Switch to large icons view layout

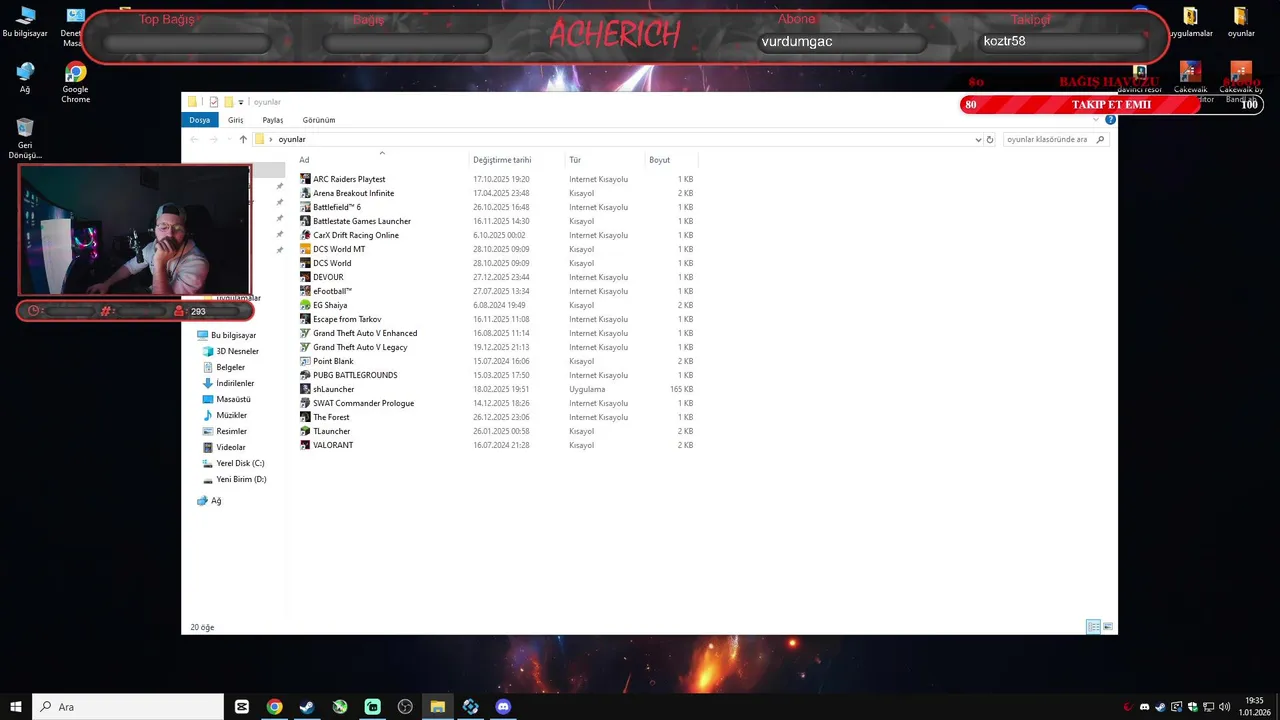[x=1108, y=627]
